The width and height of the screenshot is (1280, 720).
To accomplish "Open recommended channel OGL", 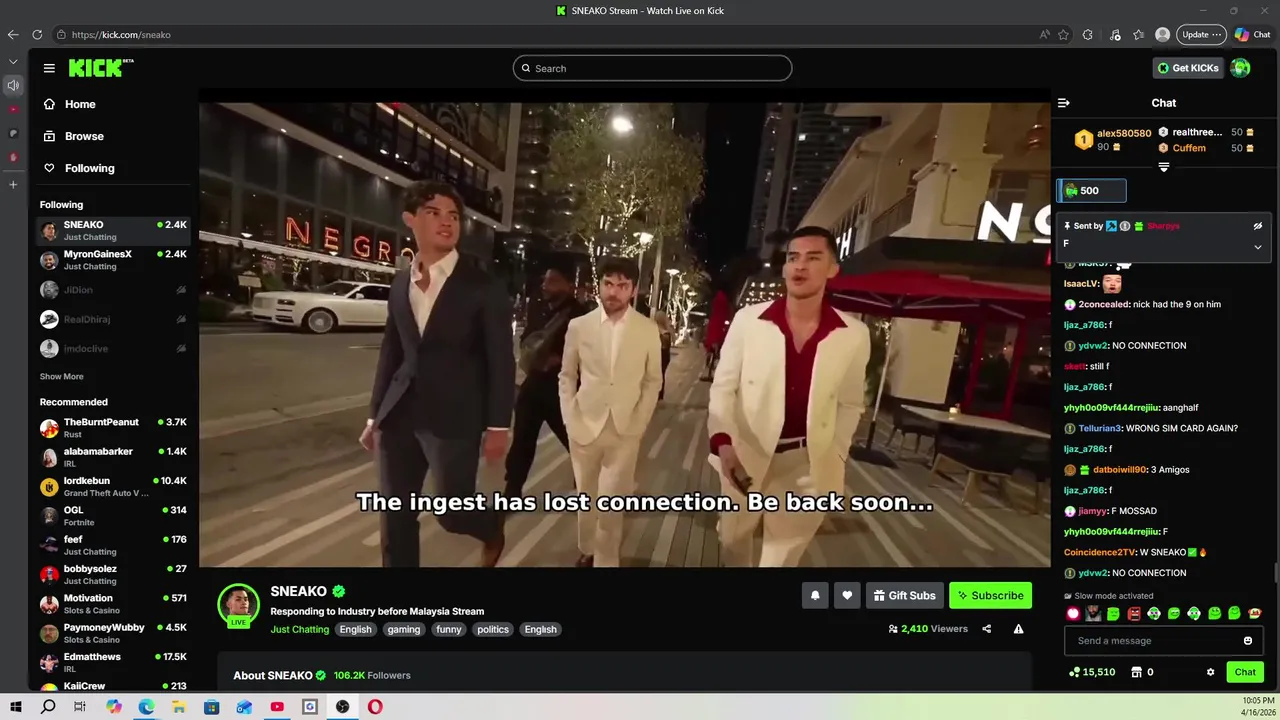I will 112,516.
